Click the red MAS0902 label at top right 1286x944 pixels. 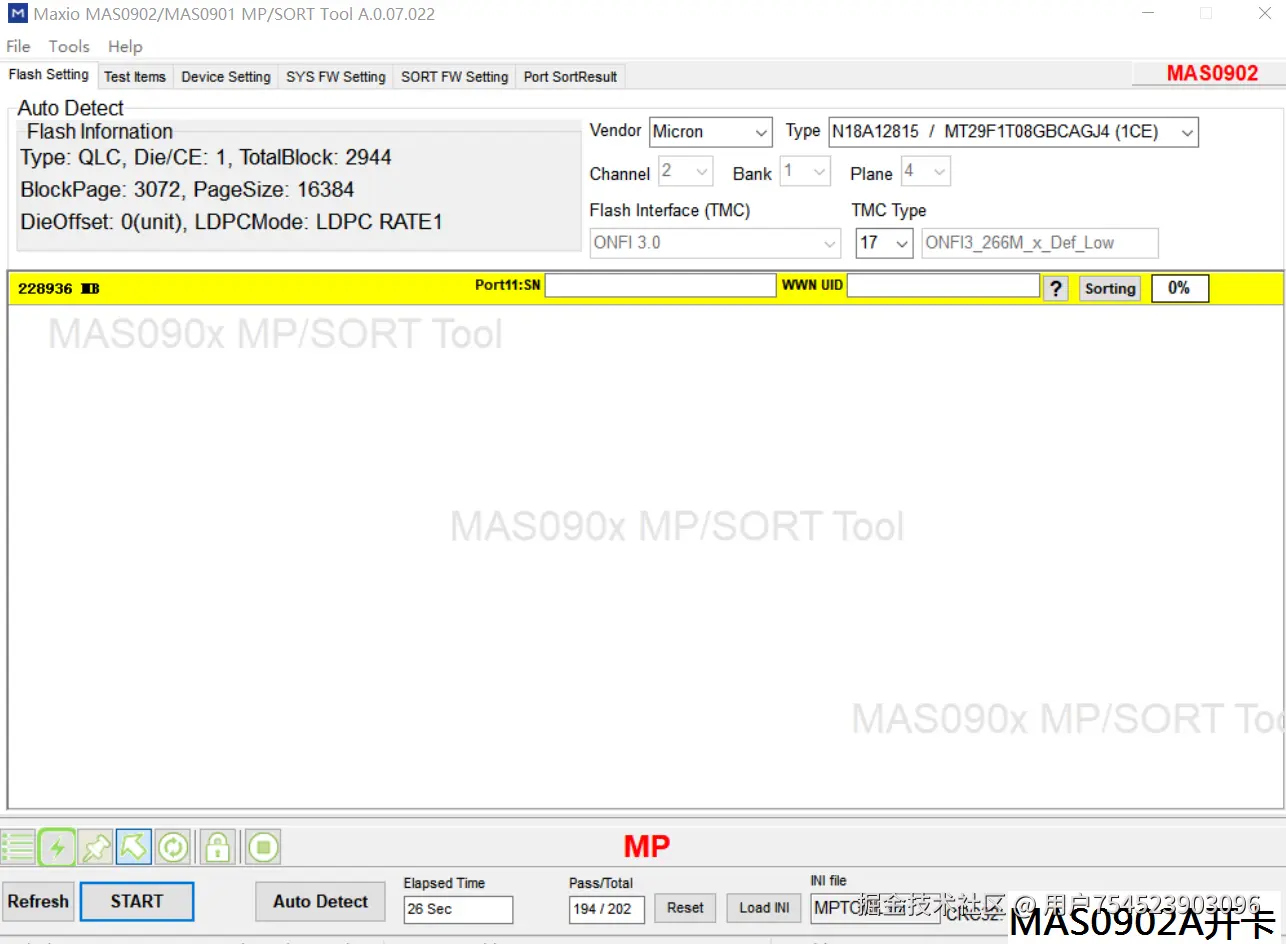tap(1212, 74)
